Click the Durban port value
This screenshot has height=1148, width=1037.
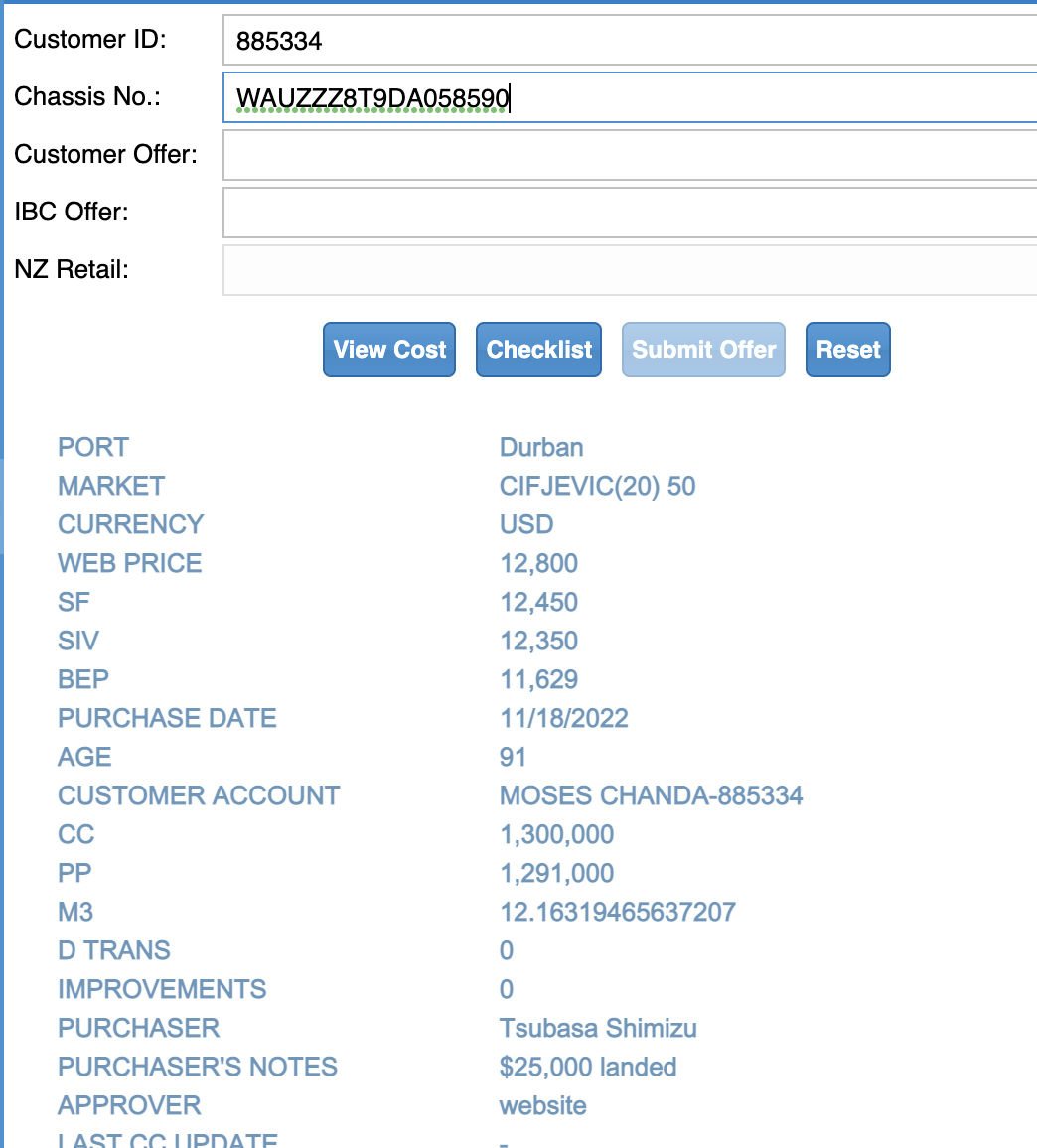click(x=541, y=447)
